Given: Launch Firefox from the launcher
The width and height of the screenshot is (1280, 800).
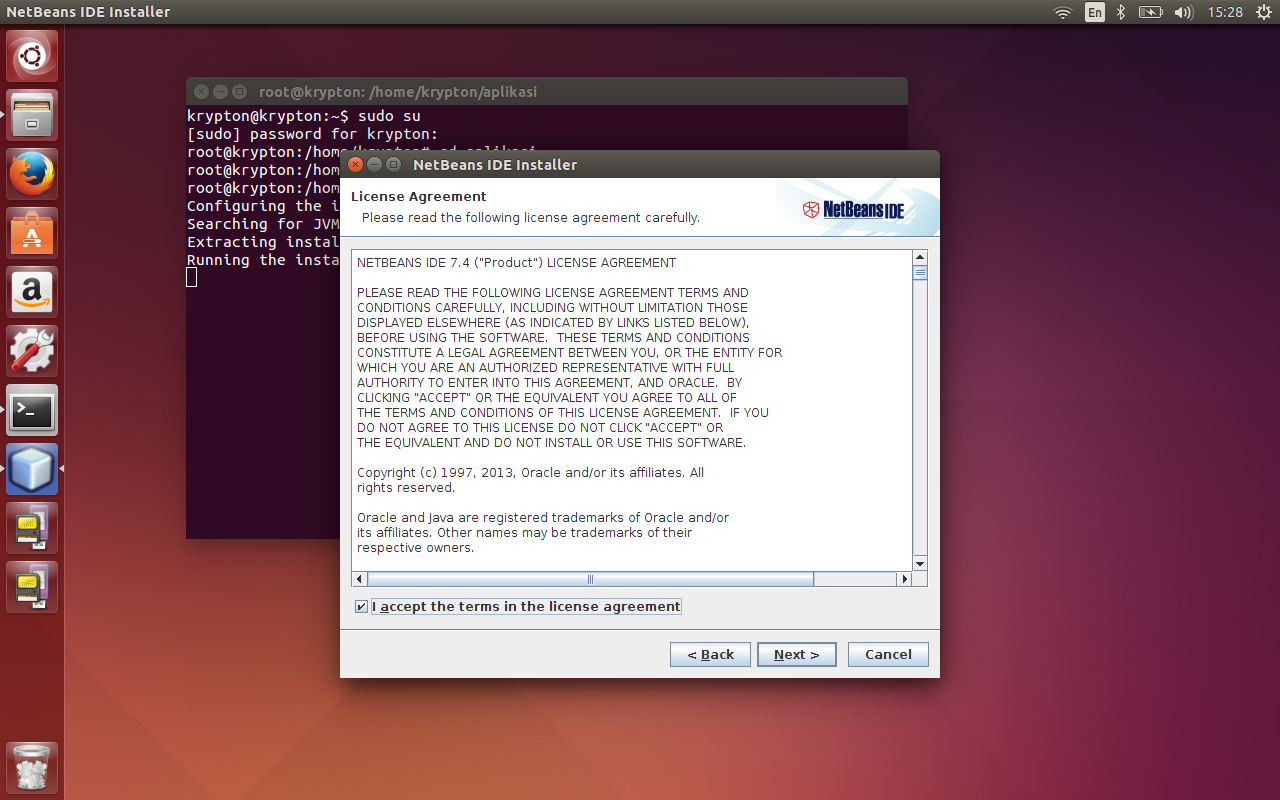Looking at the screenshot, I should click(31, 173).
